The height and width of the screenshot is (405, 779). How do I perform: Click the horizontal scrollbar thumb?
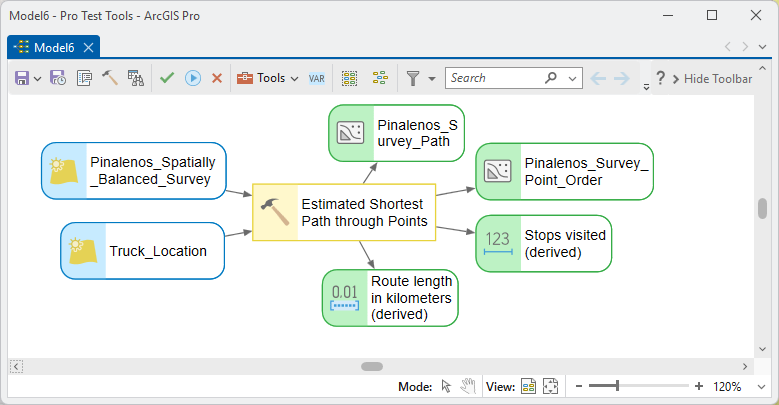pyautogui.click(x=372, y=367)
